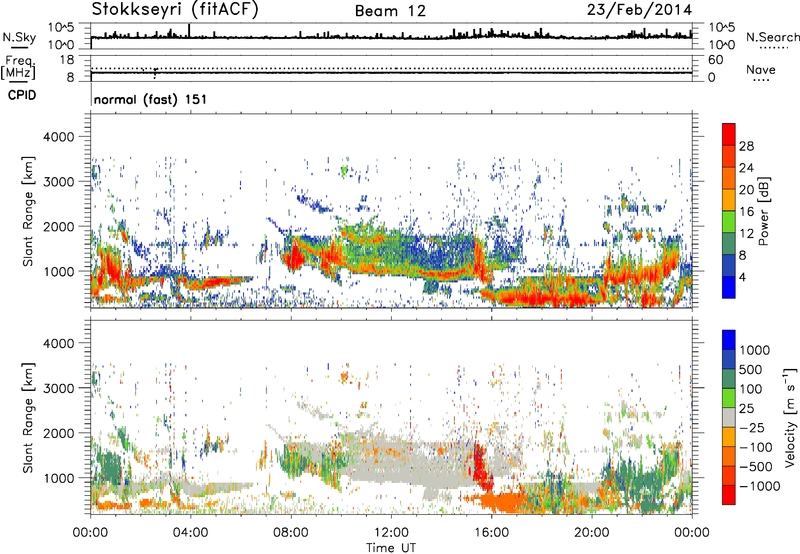Screen dimensions: 800x554
Task: Click the '28' Power colorbar value
Action: pyautogui.click(x=746, y=146)
